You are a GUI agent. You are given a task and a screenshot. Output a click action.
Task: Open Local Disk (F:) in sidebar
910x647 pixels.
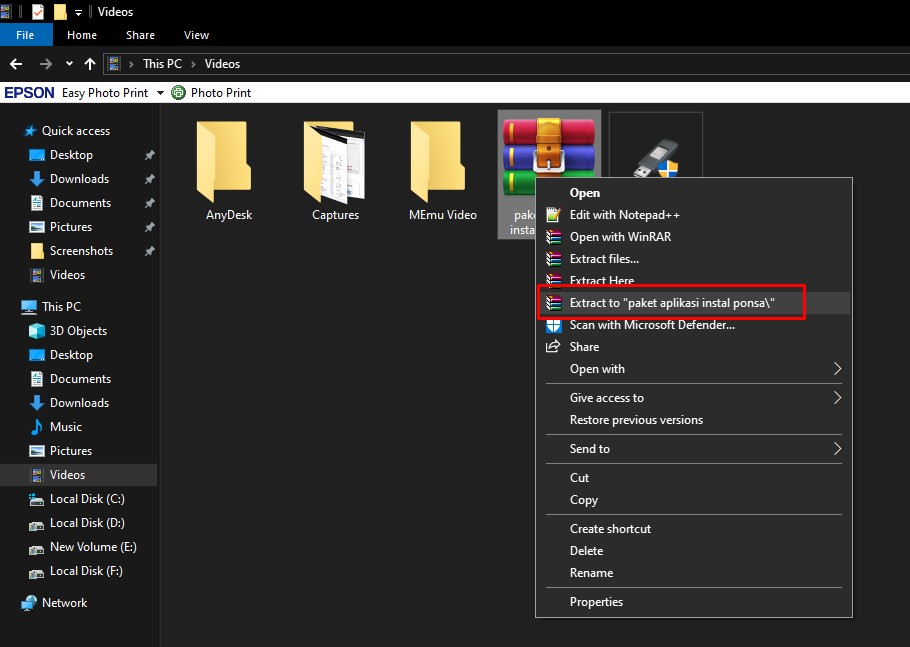pos(86,571)
